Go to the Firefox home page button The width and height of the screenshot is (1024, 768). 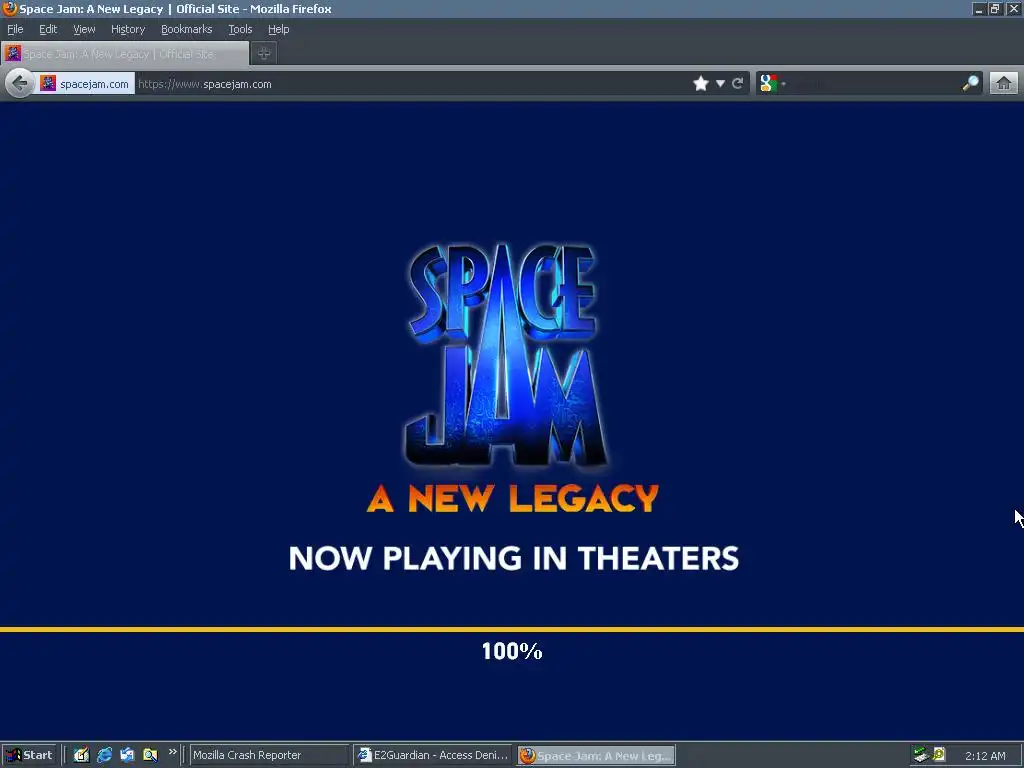point(1004,83)
